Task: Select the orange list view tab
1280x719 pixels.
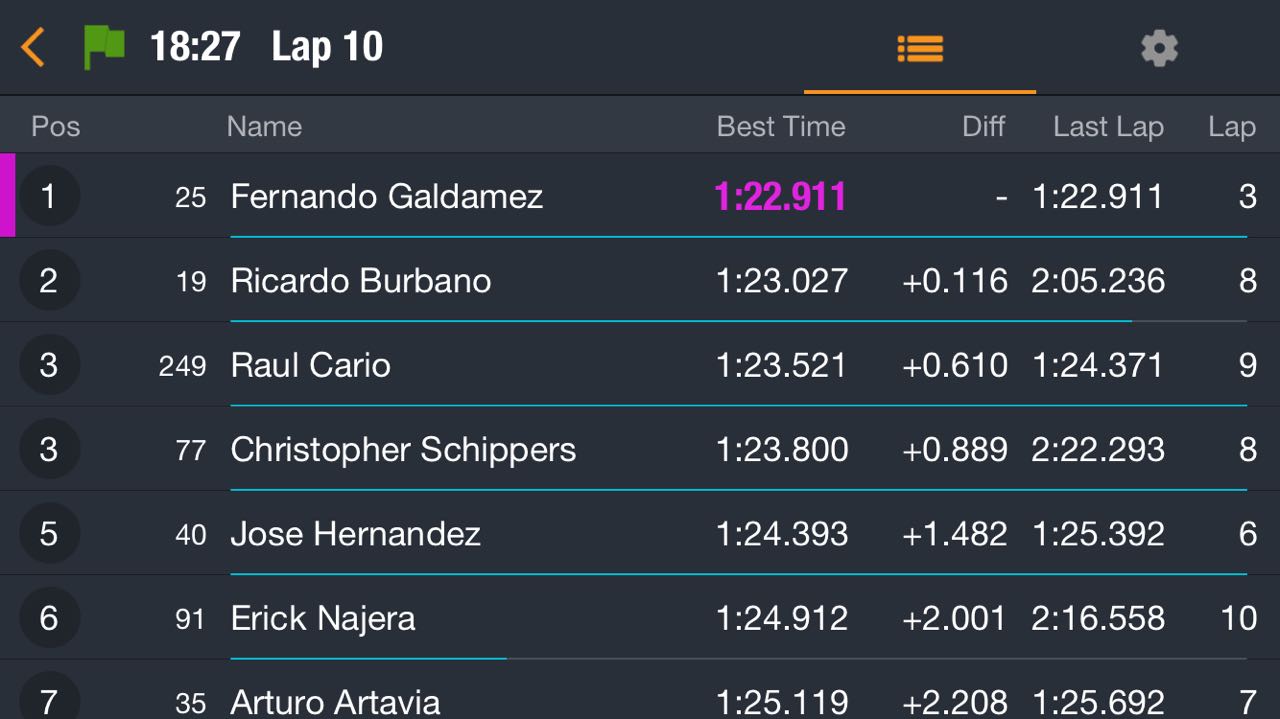Action: pyautogui.click(x=920, y=48)
